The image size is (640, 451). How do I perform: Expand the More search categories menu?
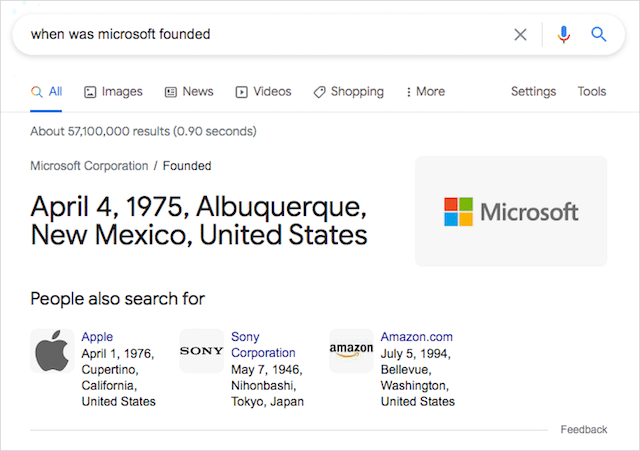425,92
